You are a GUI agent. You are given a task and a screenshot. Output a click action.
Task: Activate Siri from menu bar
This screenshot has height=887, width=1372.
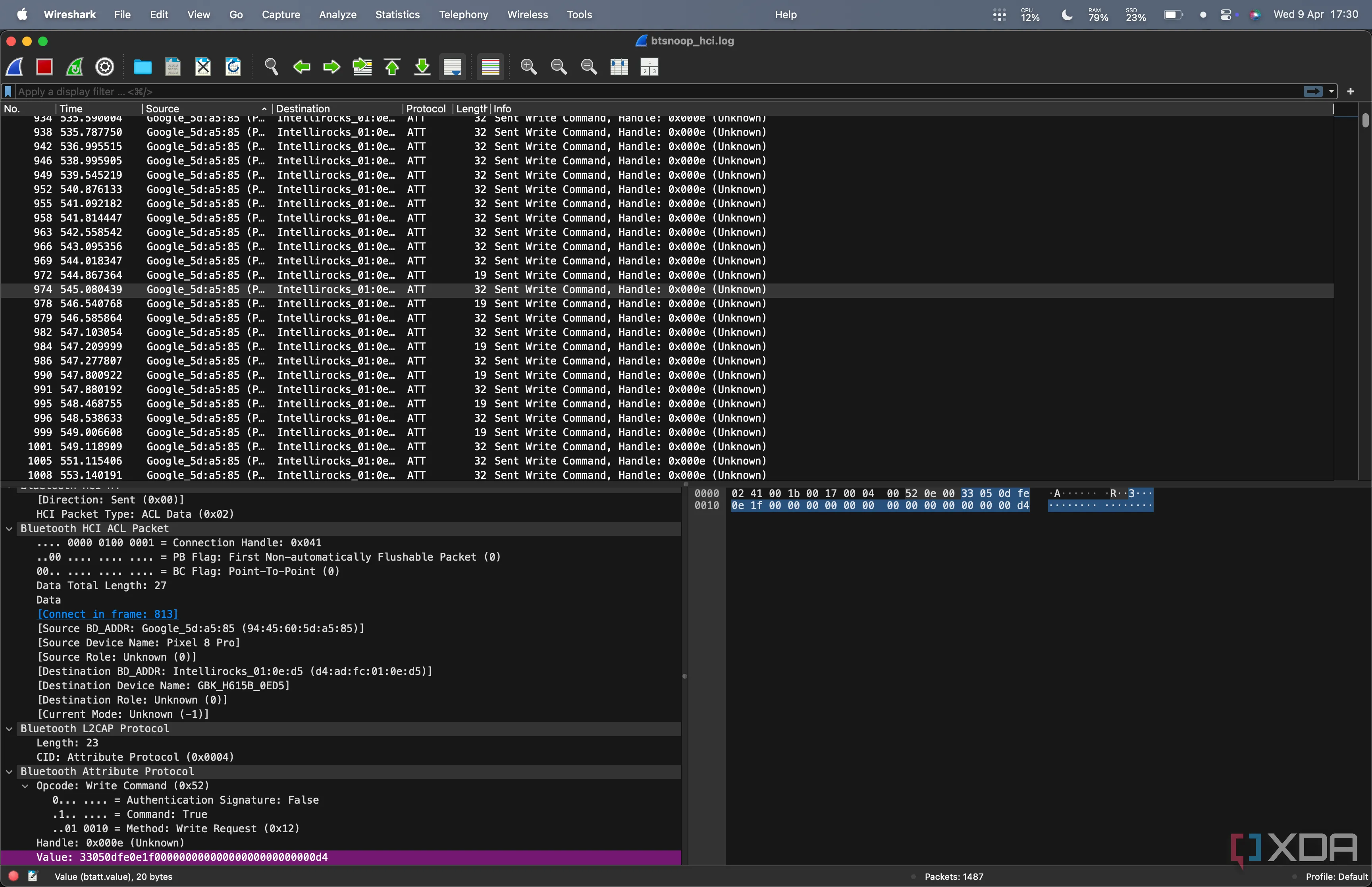click(x=1255, y=15)
